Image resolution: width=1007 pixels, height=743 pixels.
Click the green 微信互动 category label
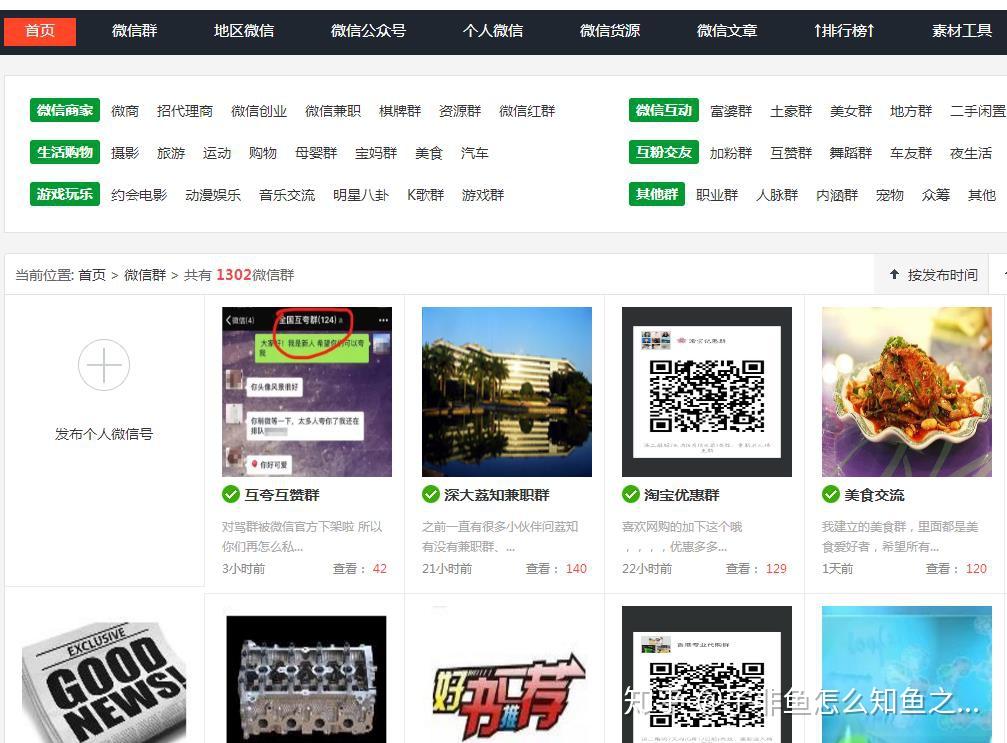tap(664, 110)
